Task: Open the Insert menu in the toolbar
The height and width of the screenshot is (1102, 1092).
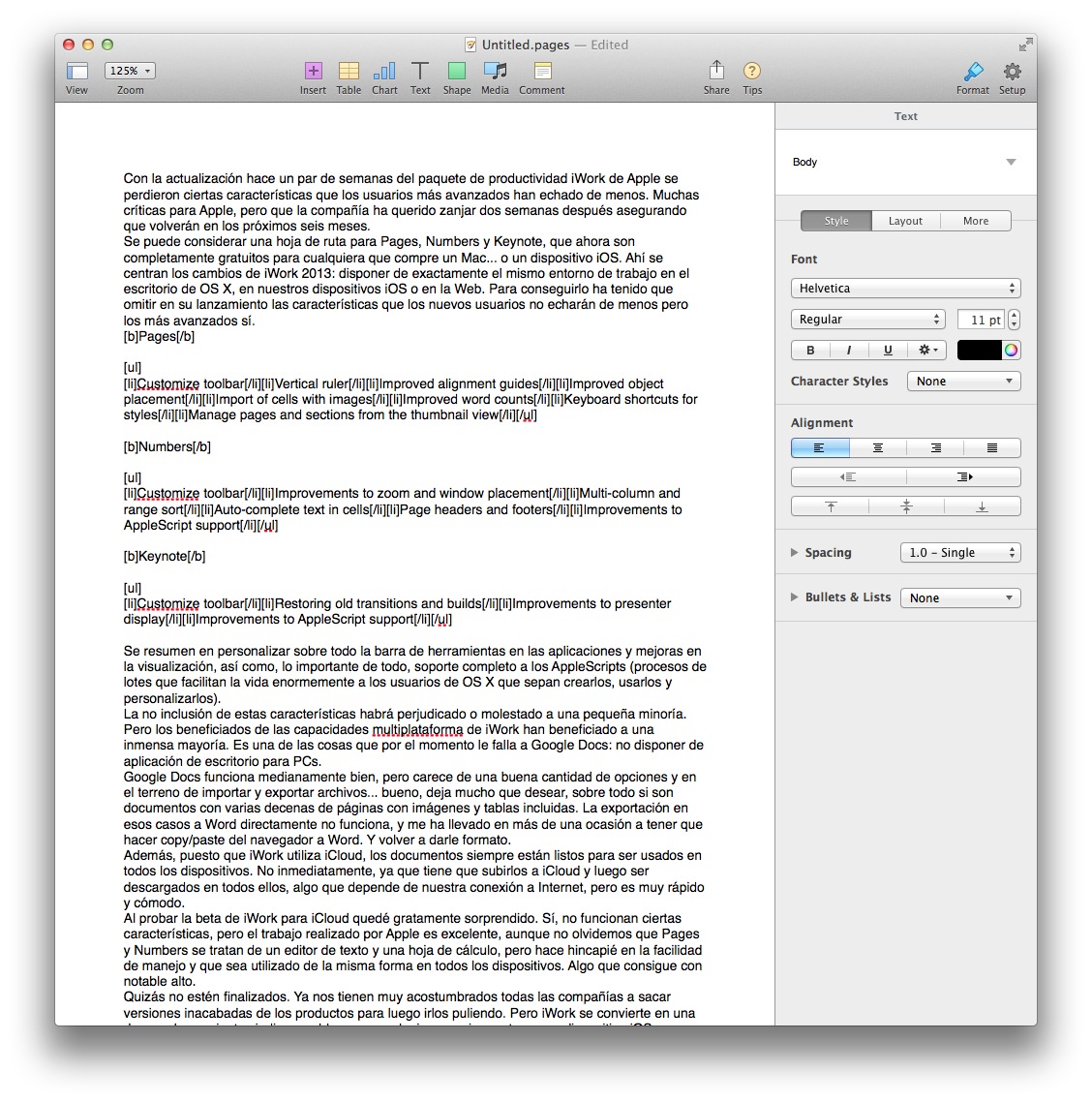Action: pos(313,72)
